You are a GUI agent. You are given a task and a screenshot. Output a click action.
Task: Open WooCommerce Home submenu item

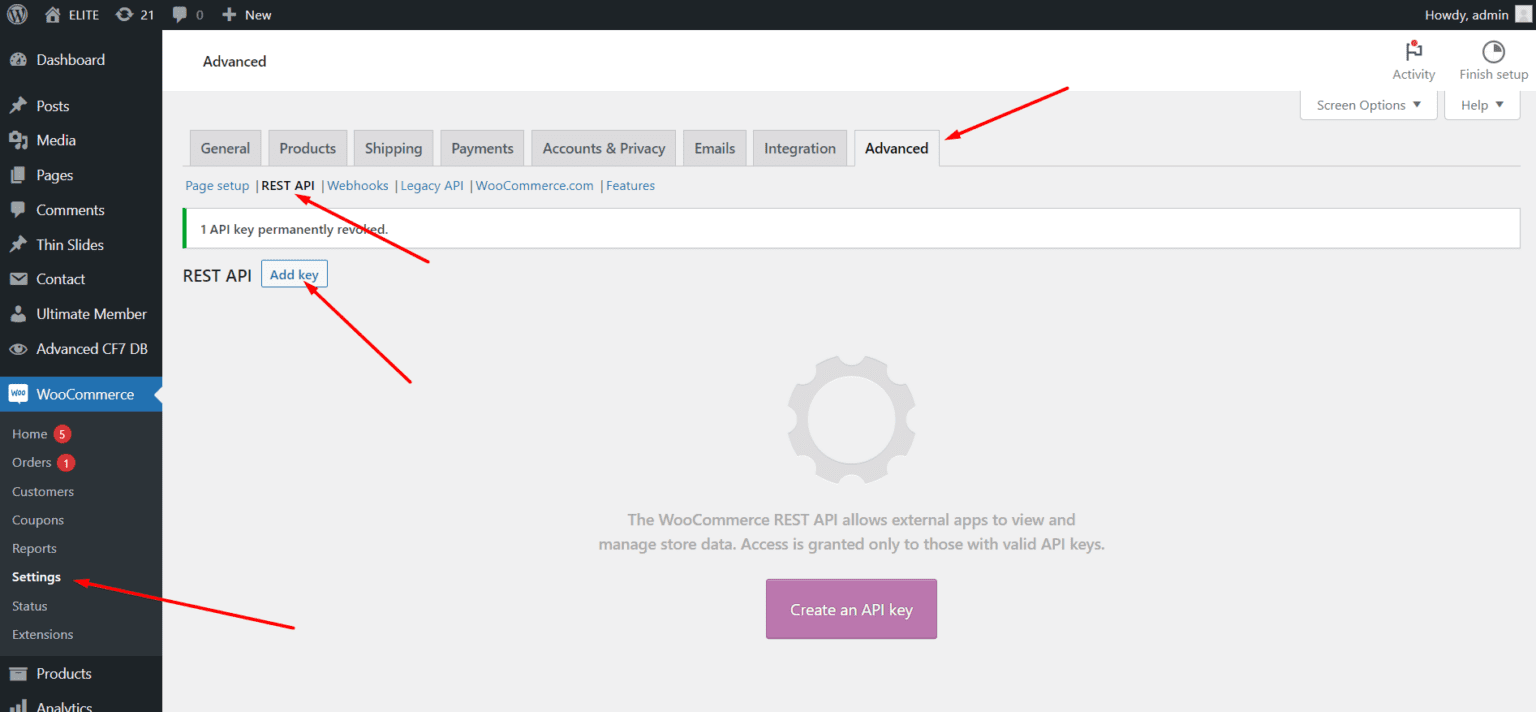[30, 434]
